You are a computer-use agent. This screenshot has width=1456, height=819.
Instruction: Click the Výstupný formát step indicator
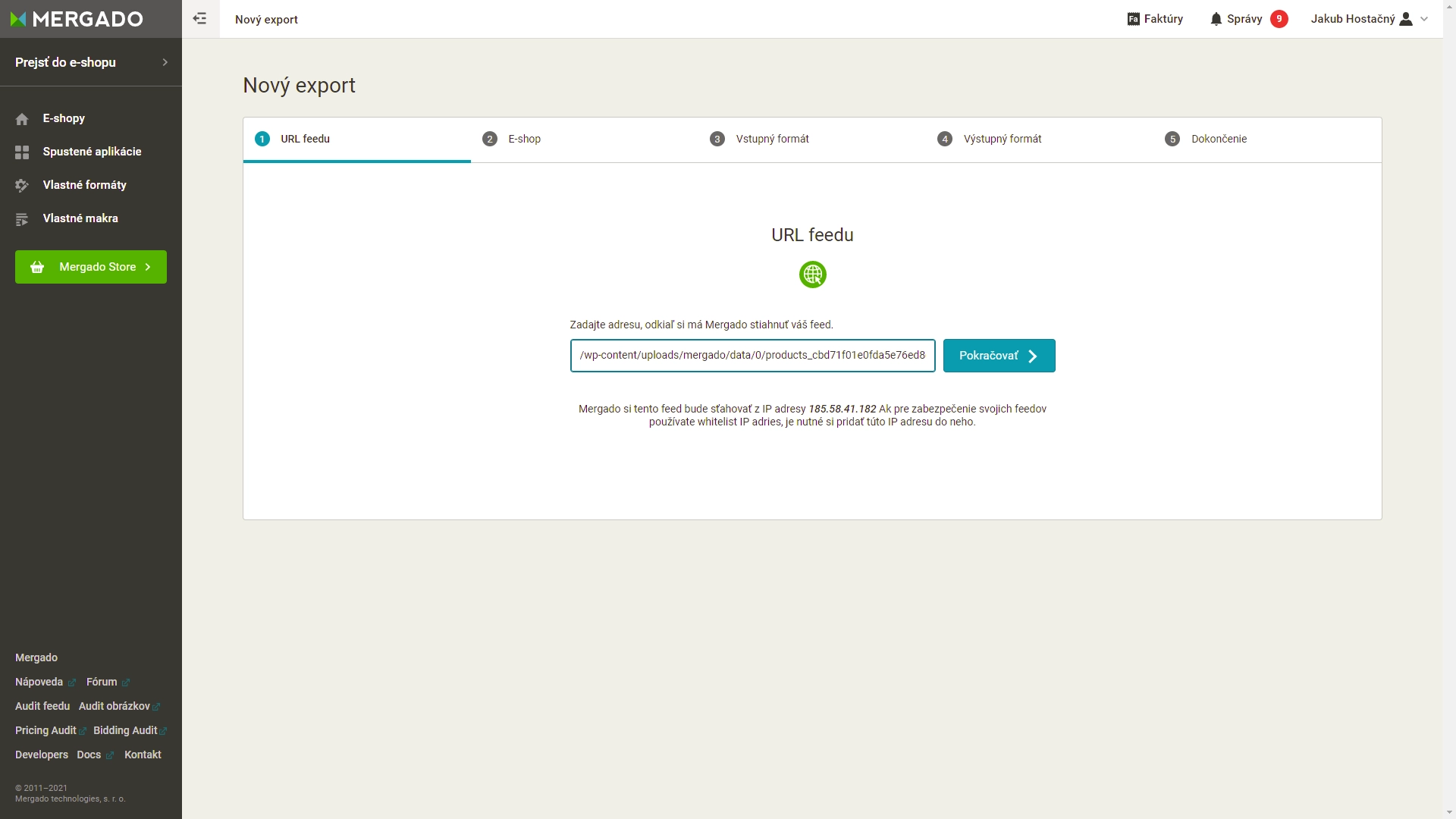945,139
